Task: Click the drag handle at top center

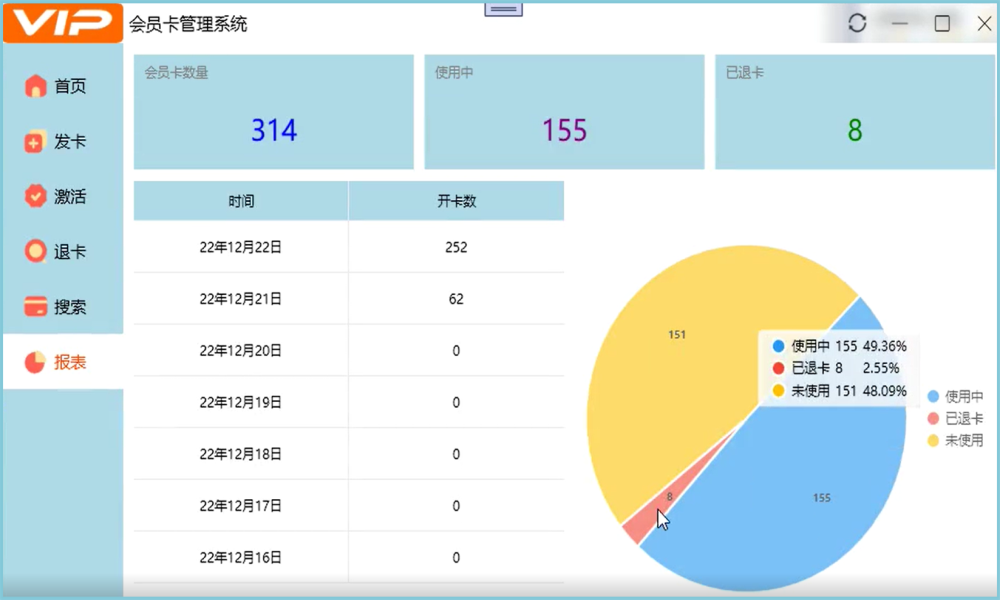Action: 503,9
